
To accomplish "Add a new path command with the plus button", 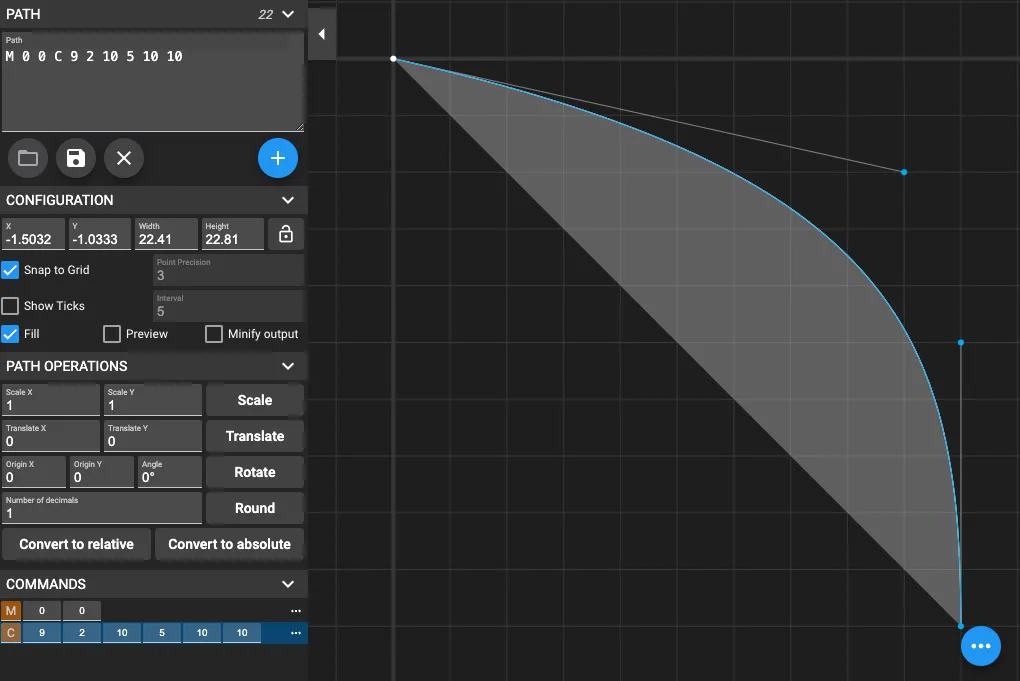I will click(278, 157).
